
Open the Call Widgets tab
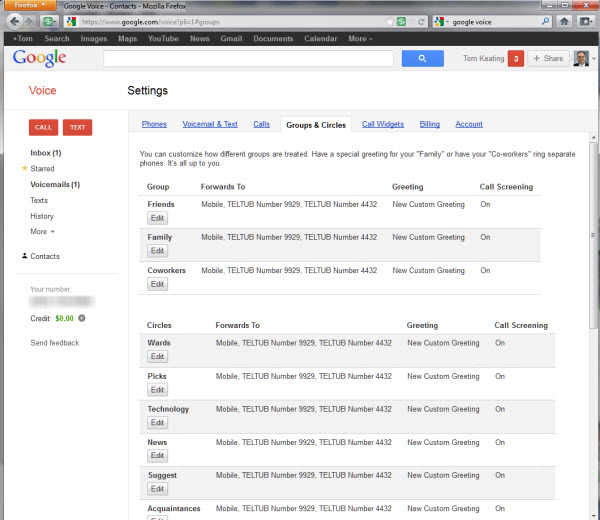click(x=383, y=125)
